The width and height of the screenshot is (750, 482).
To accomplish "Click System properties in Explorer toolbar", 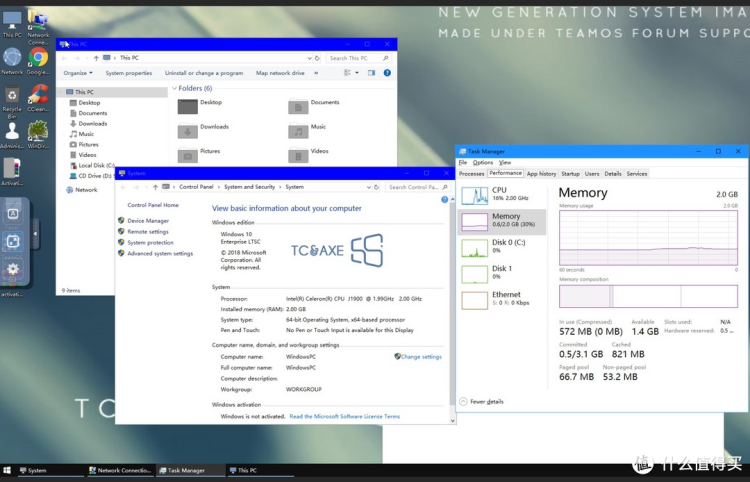I will [129, 73].
